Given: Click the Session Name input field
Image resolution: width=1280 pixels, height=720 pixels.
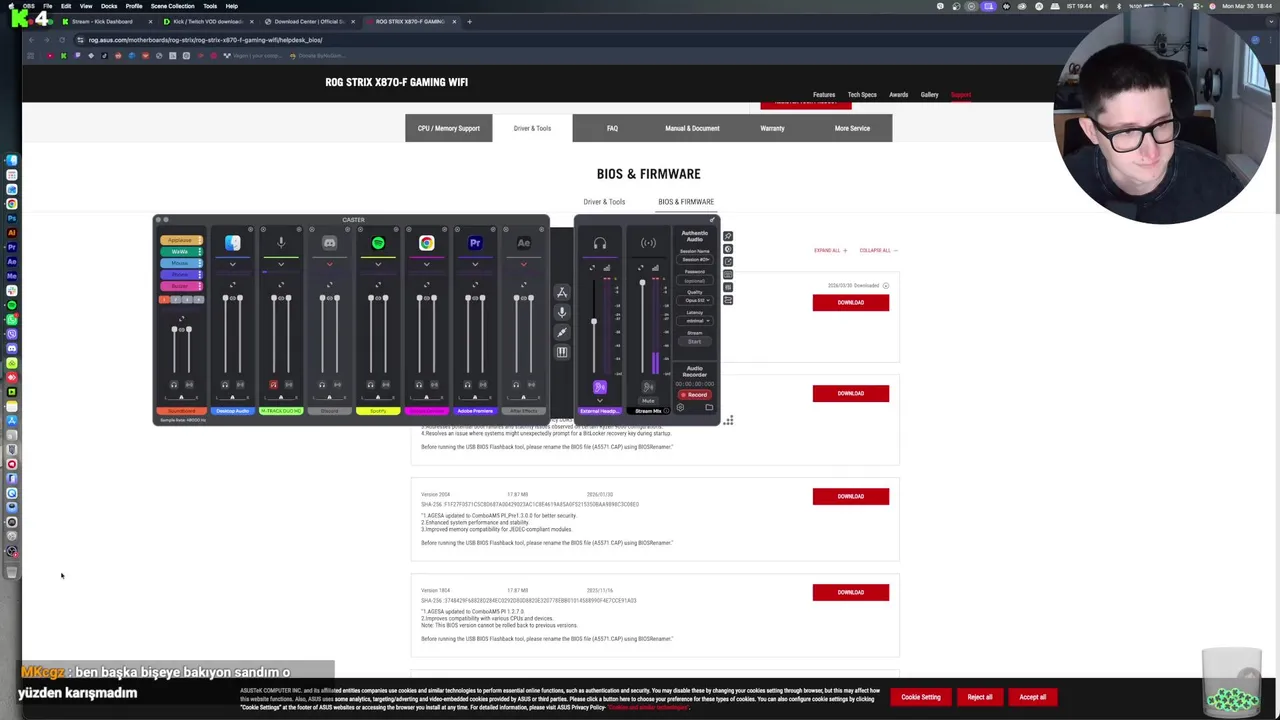Looking at the screenshot, I should [x=694, y=259].
